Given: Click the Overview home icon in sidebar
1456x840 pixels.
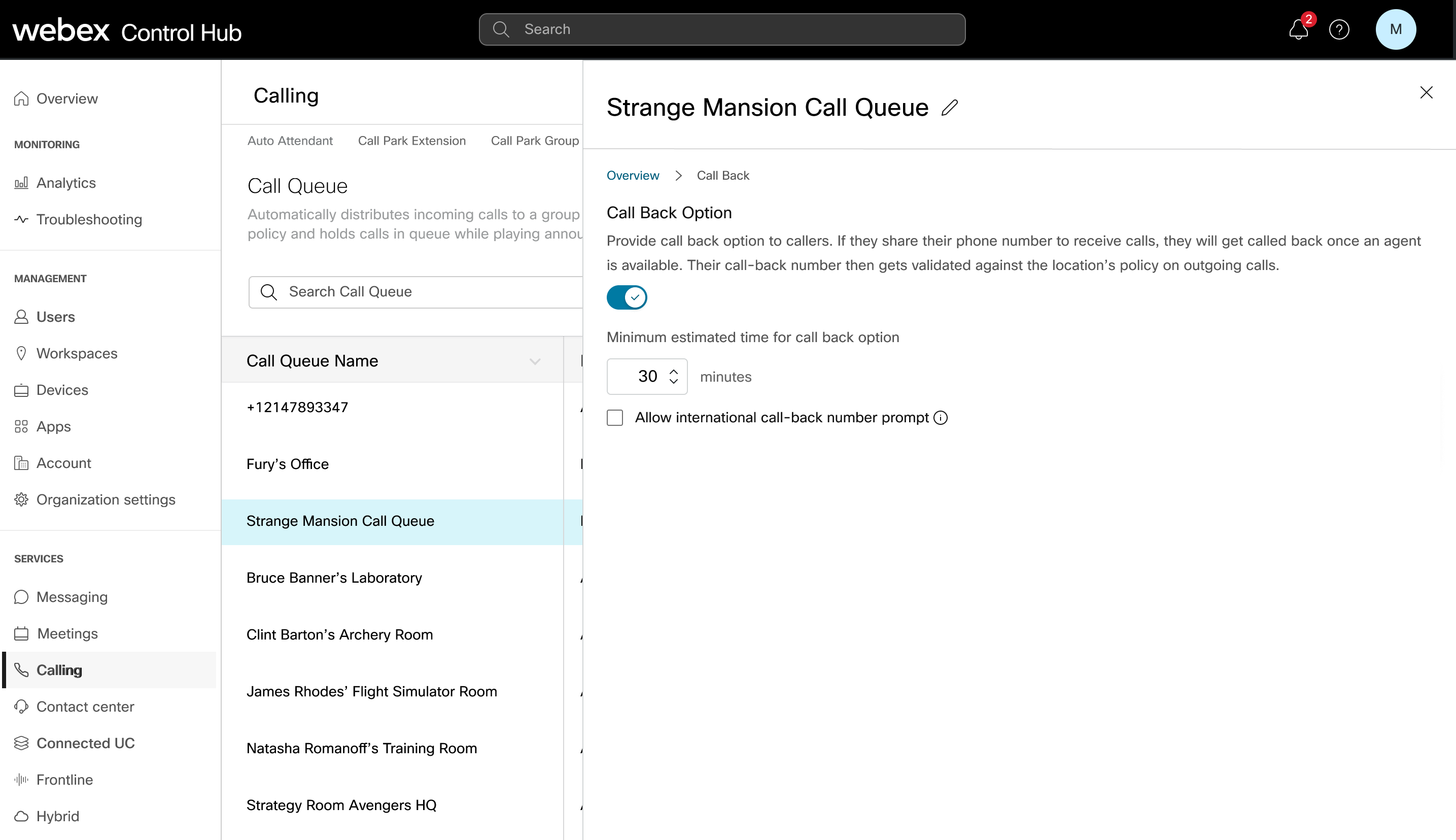Looking at the screenshot, I should tap(21, 98).
